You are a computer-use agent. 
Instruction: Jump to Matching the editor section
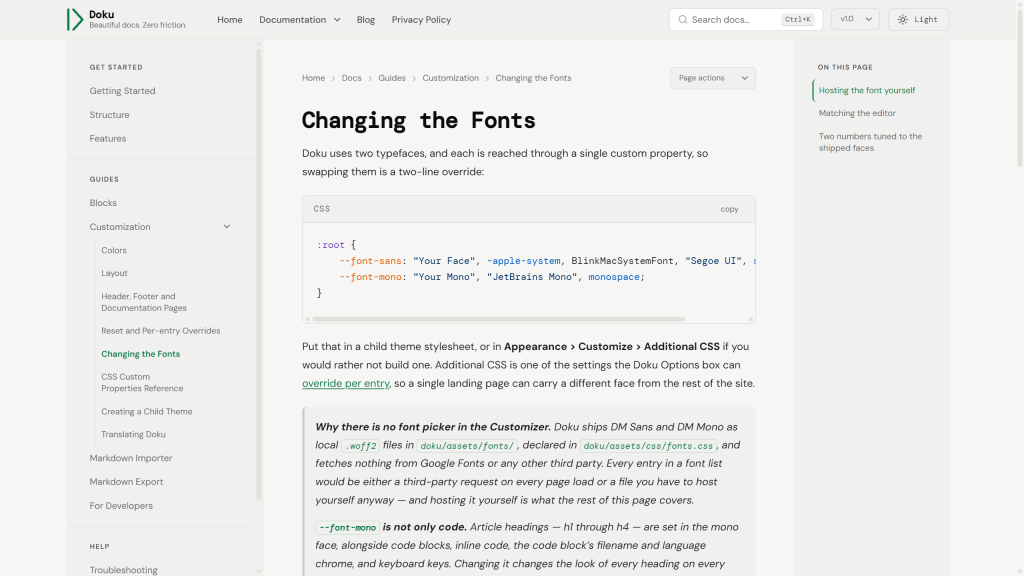pyautogui.click(x=857, y=113)
